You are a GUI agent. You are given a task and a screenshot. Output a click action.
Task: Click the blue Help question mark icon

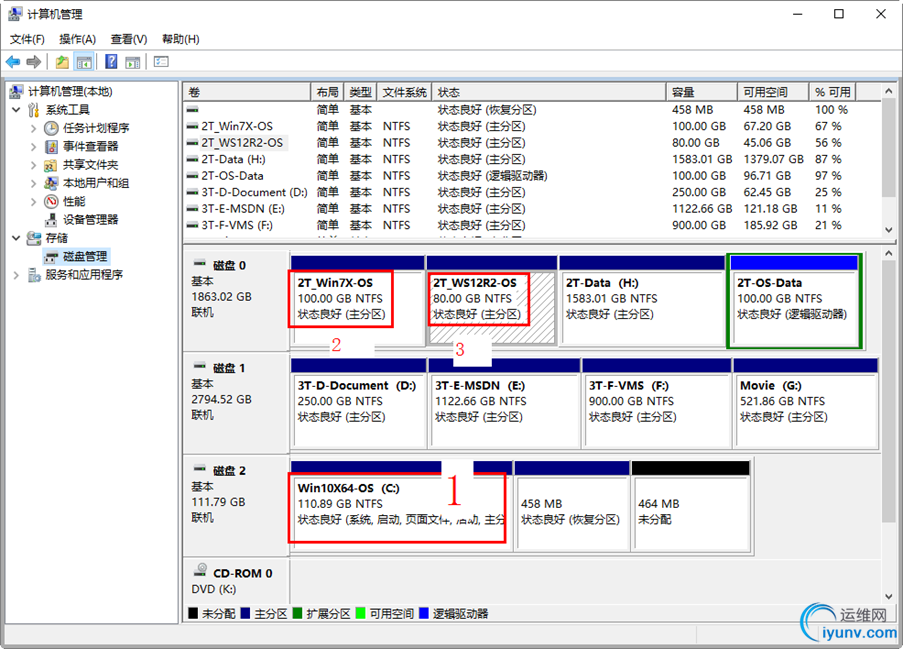coord(110,62)
